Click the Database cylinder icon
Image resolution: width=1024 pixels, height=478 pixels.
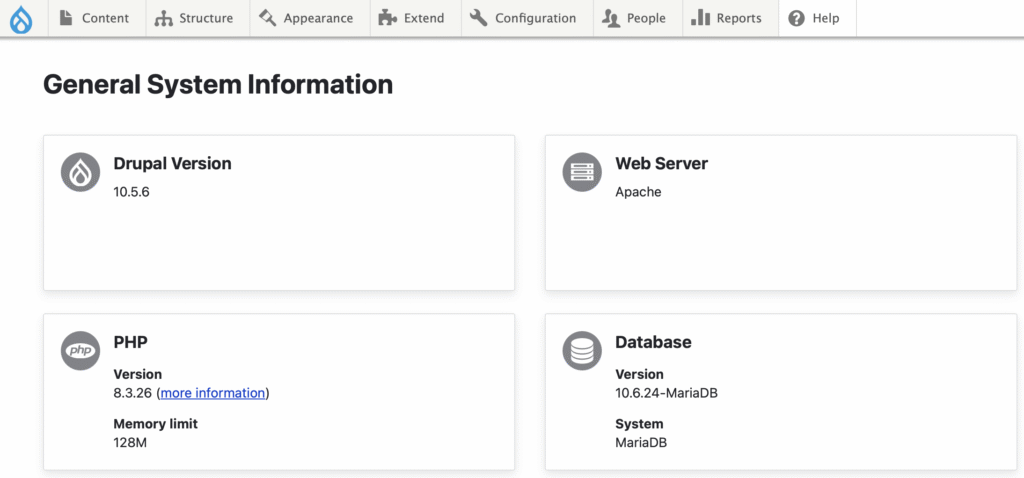pos(582,351)
